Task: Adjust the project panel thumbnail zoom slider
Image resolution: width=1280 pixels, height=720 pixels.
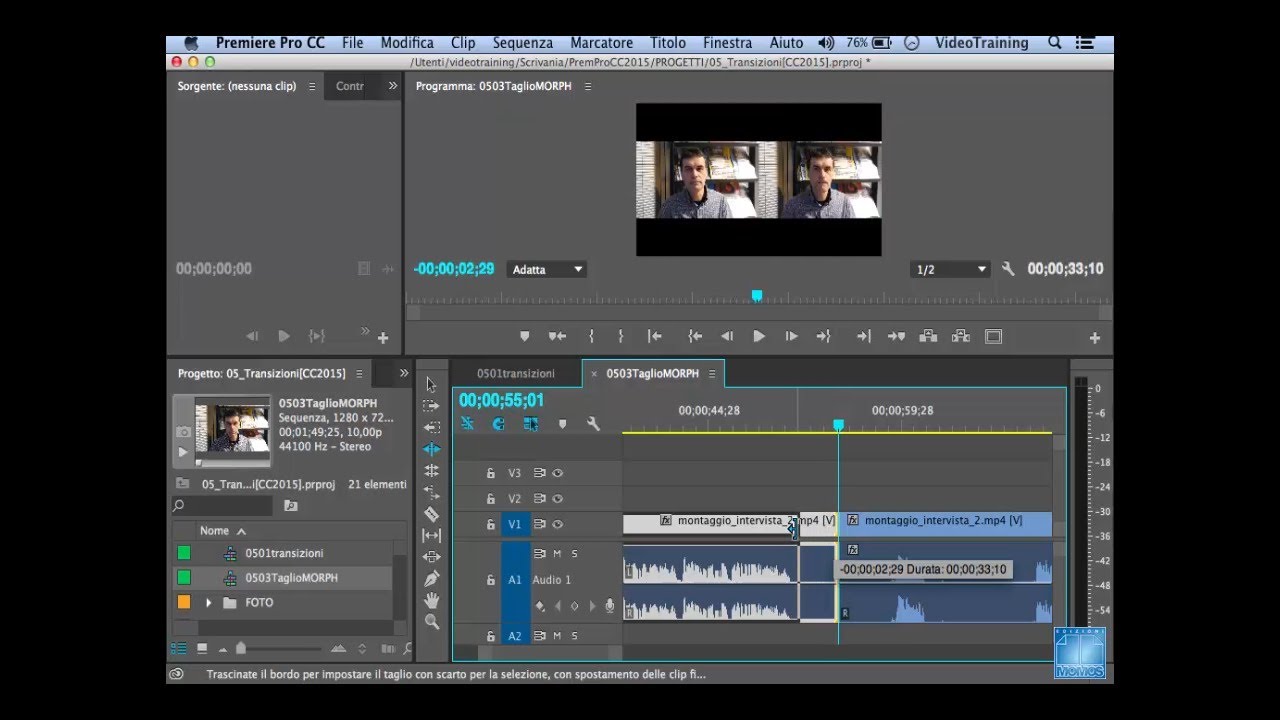Action: [241, 649]
